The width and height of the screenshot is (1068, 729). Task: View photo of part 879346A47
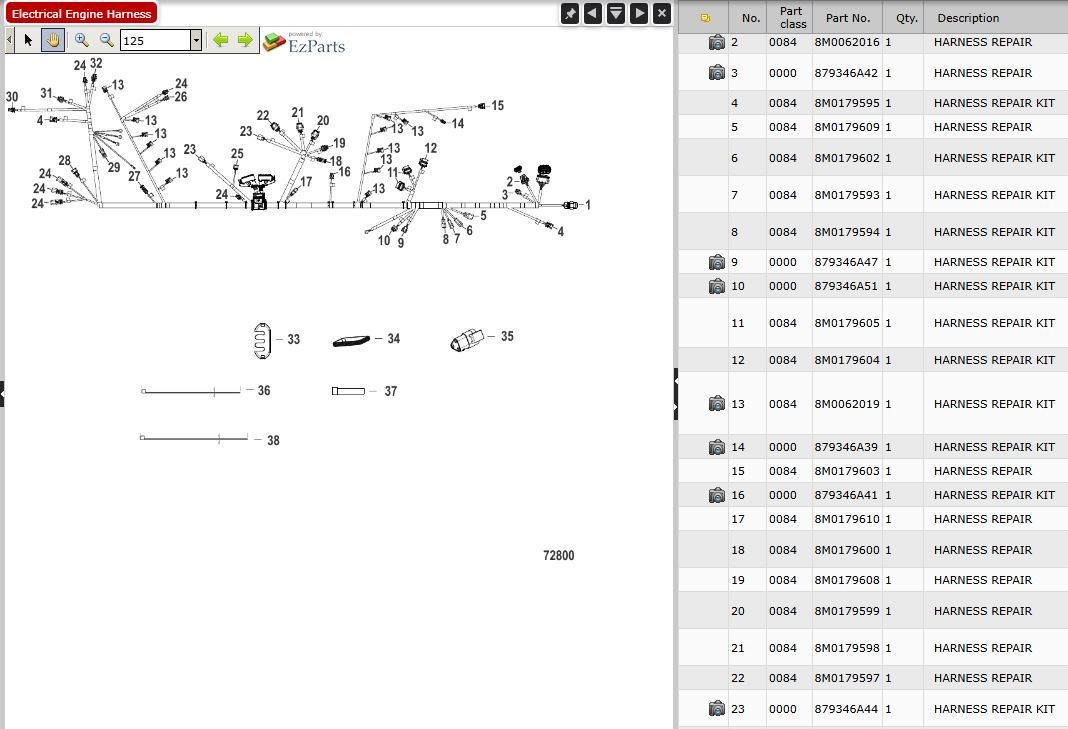point(716,262)
